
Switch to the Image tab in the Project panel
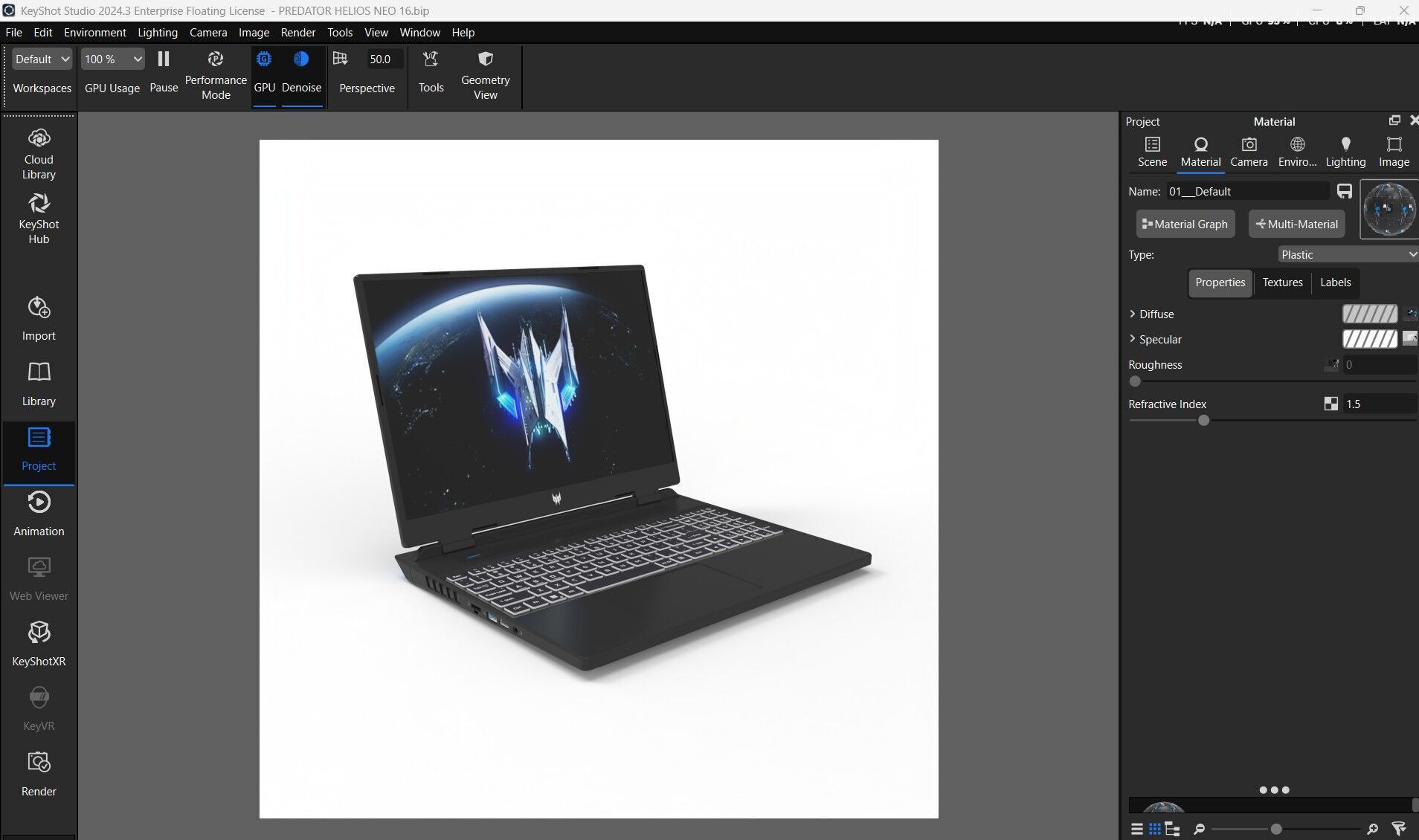(x=1394, y=152)
